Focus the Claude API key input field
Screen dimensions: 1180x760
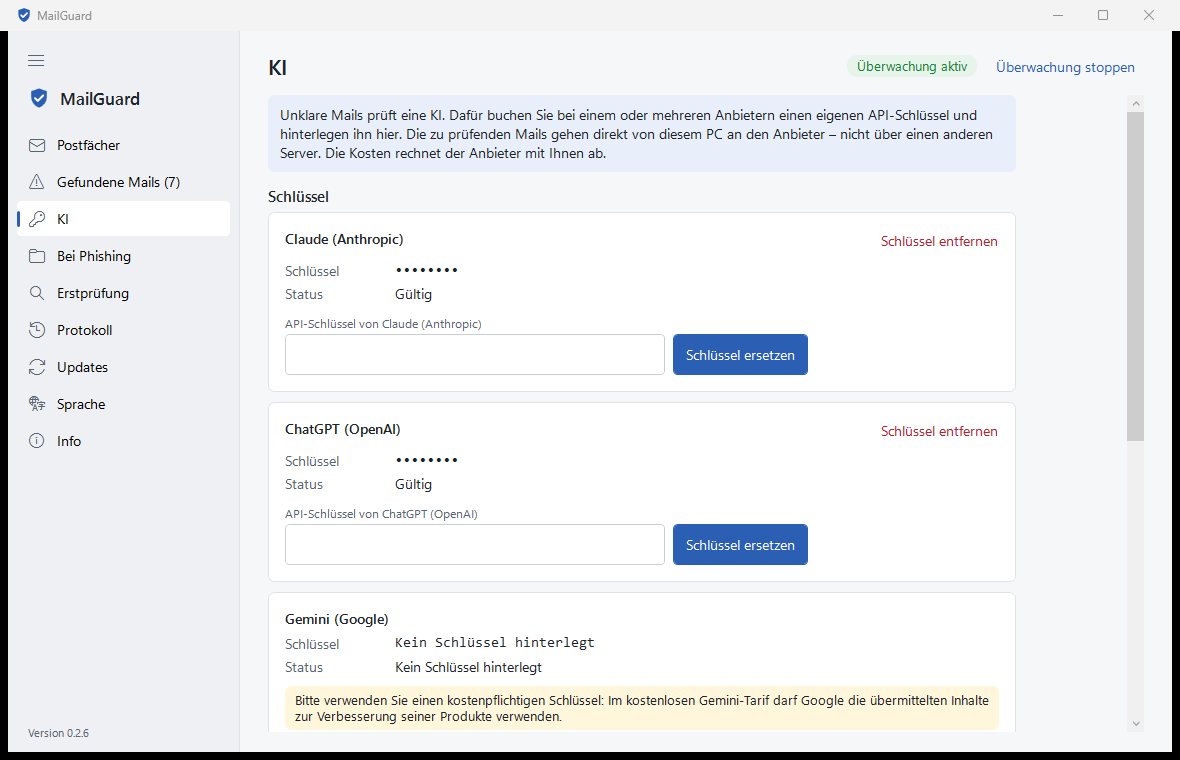tap(475, 354)
